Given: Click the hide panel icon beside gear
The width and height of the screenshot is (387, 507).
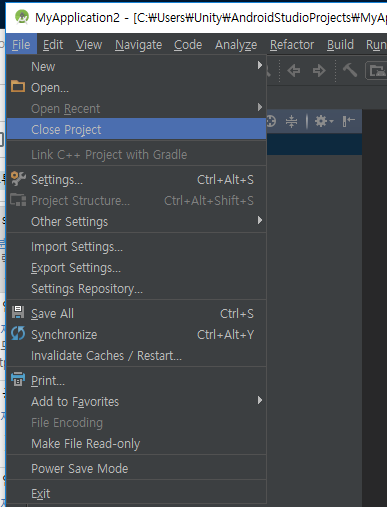Looking at the screenshot, I should [348, 121].
